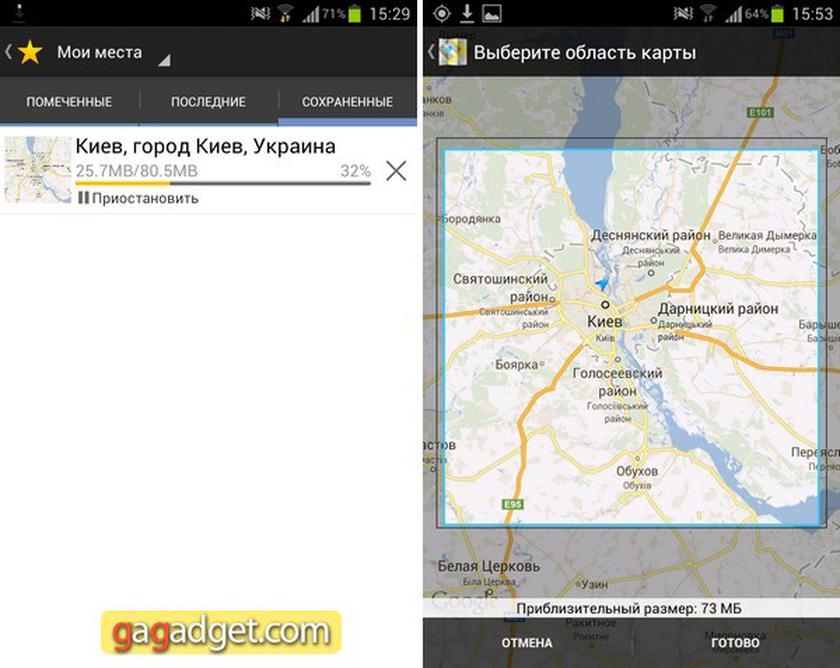Viewport: 840px width, 668px height.
Task: Tap the Киев city label on map
Action: pos(602,322)
